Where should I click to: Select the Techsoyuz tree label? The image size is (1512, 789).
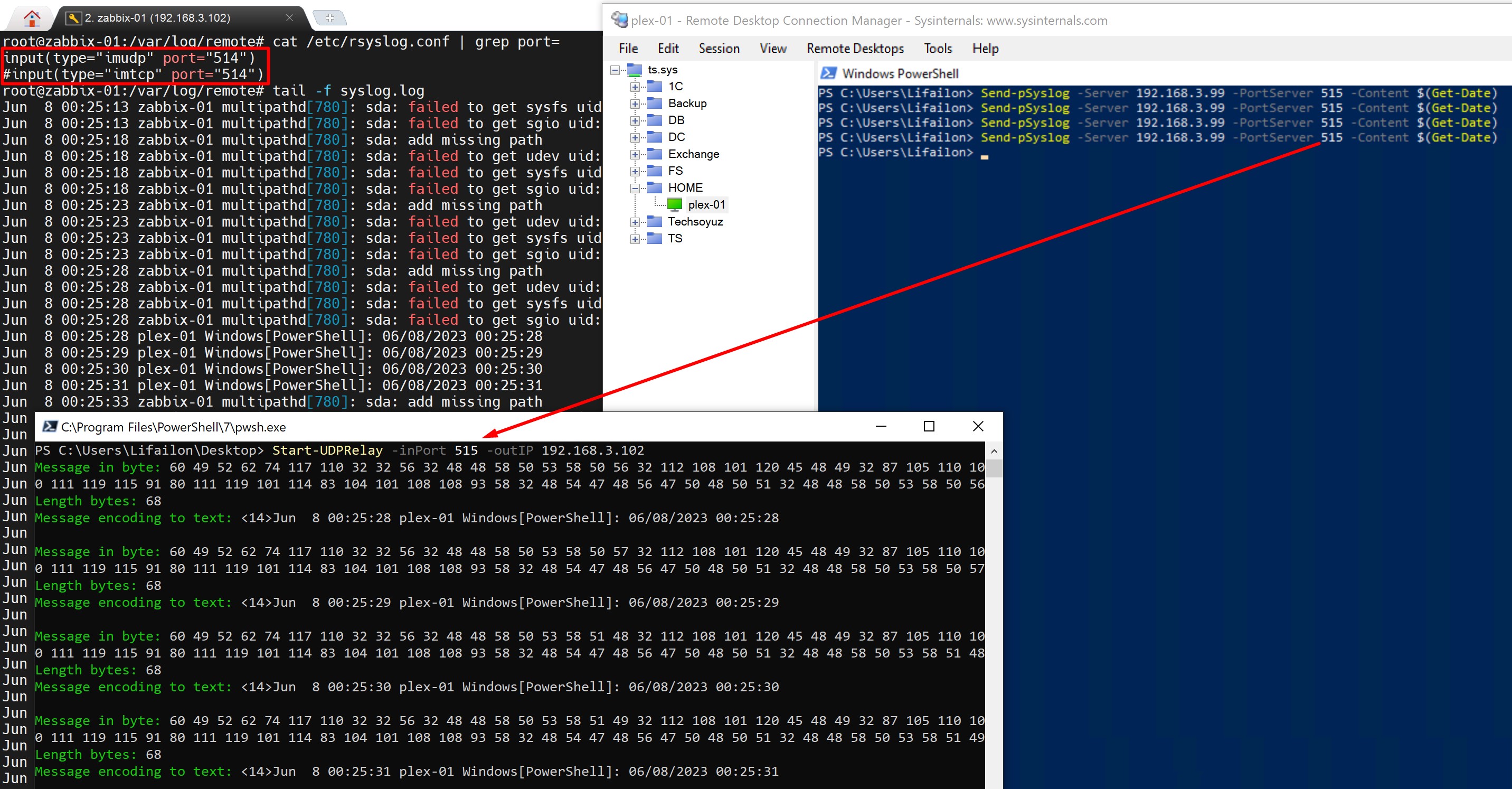click(695, 222)
